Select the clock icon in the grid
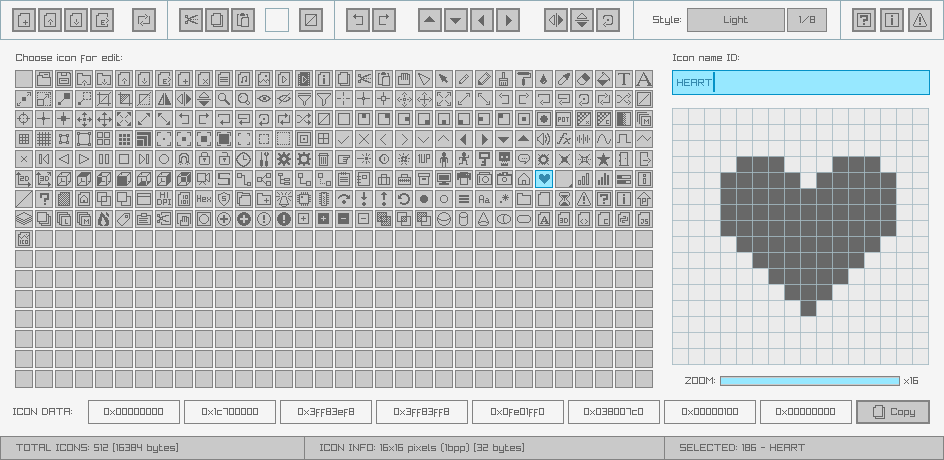 click(244, 159)
